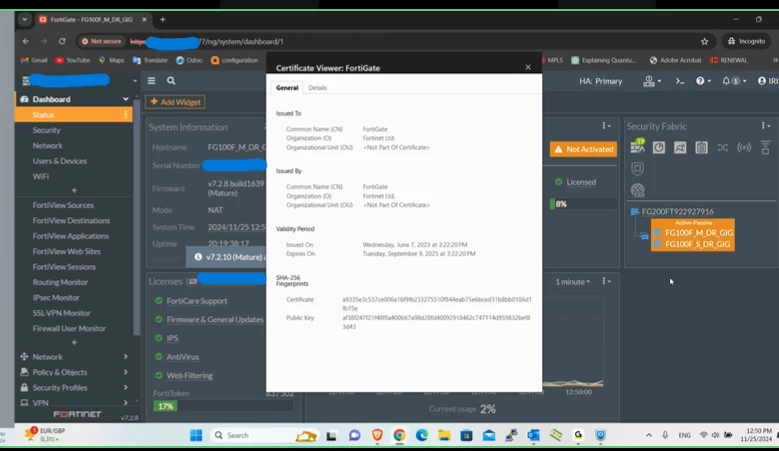Close the Certificate Viewer dialog
Viewport: 779px width, 451px height.
[528, 67]
